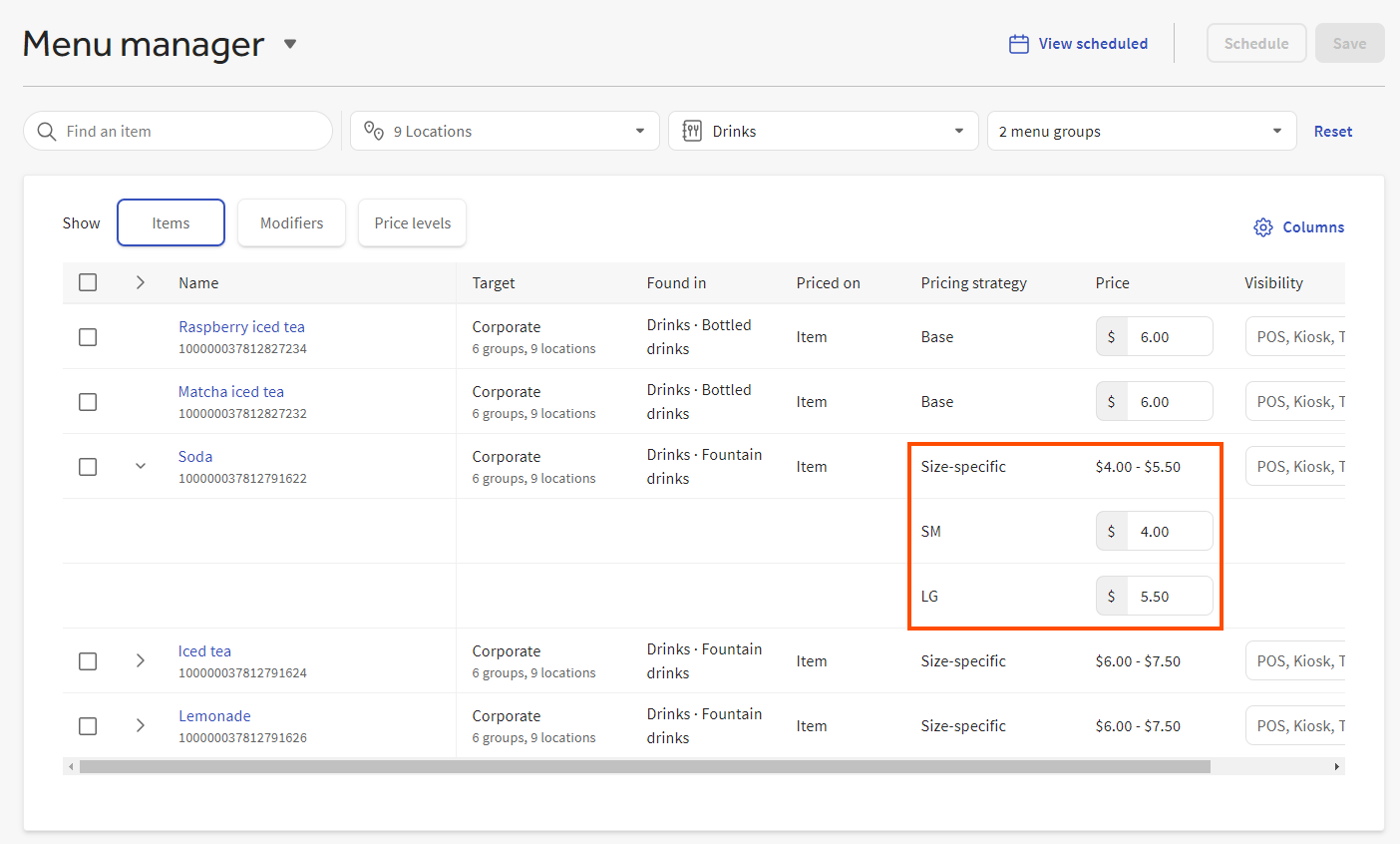The height and width of the screenshot is (844, 1400).
Task: Expand all rows via the header chevron
Action: tap(141, 282)
